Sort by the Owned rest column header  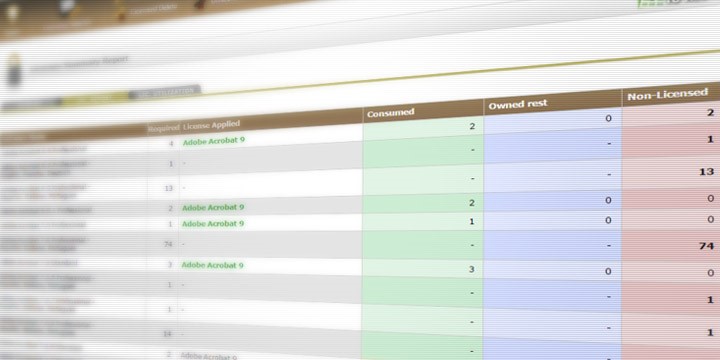point(518,105)
